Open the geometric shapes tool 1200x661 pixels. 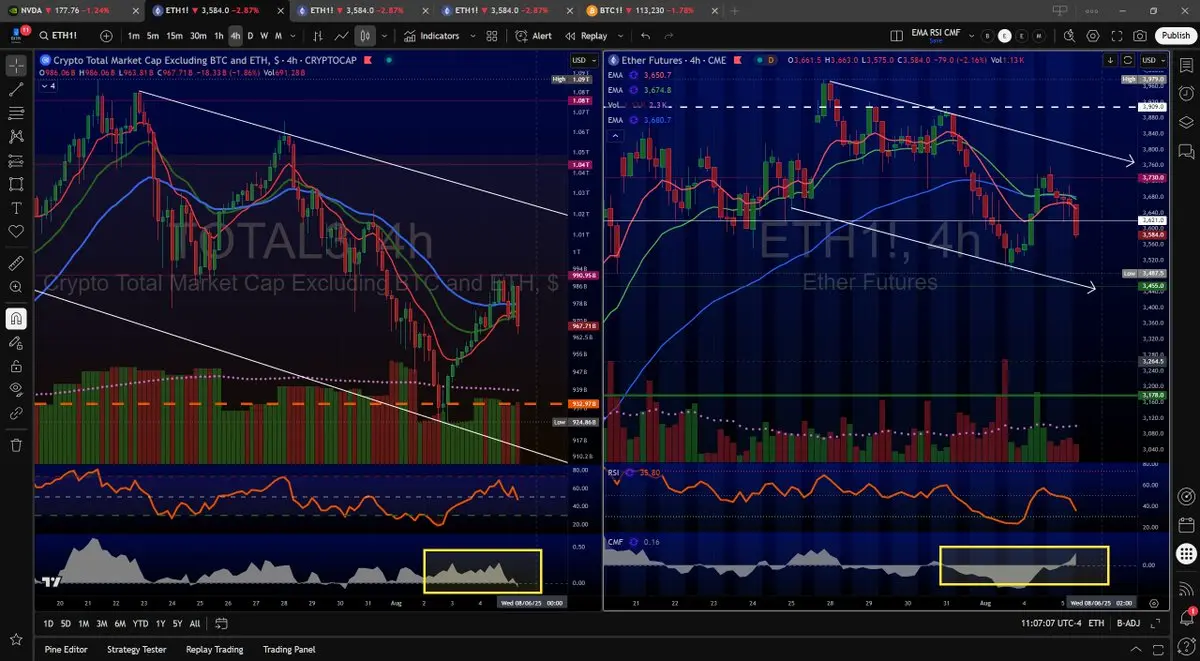16,184
